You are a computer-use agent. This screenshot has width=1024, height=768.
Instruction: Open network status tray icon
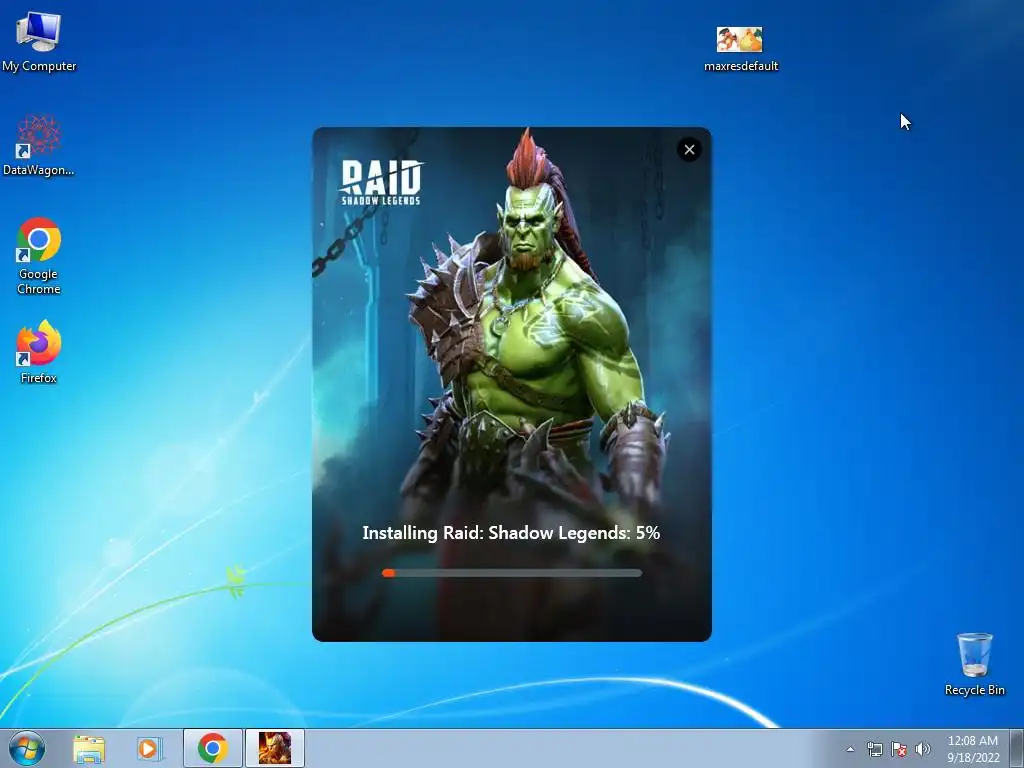tap(874, 749)
